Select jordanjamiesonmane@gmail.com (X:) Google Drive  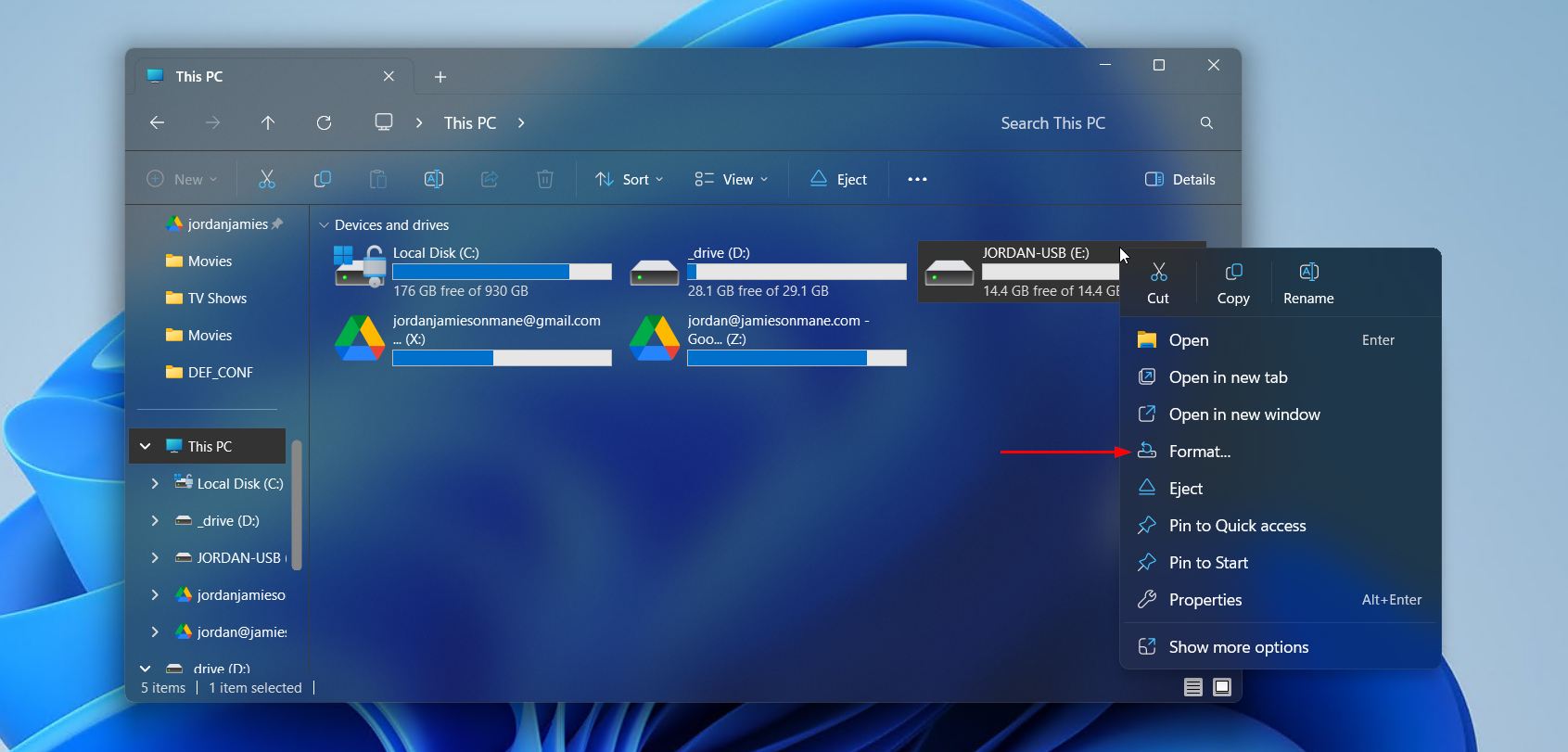(474, 339)
